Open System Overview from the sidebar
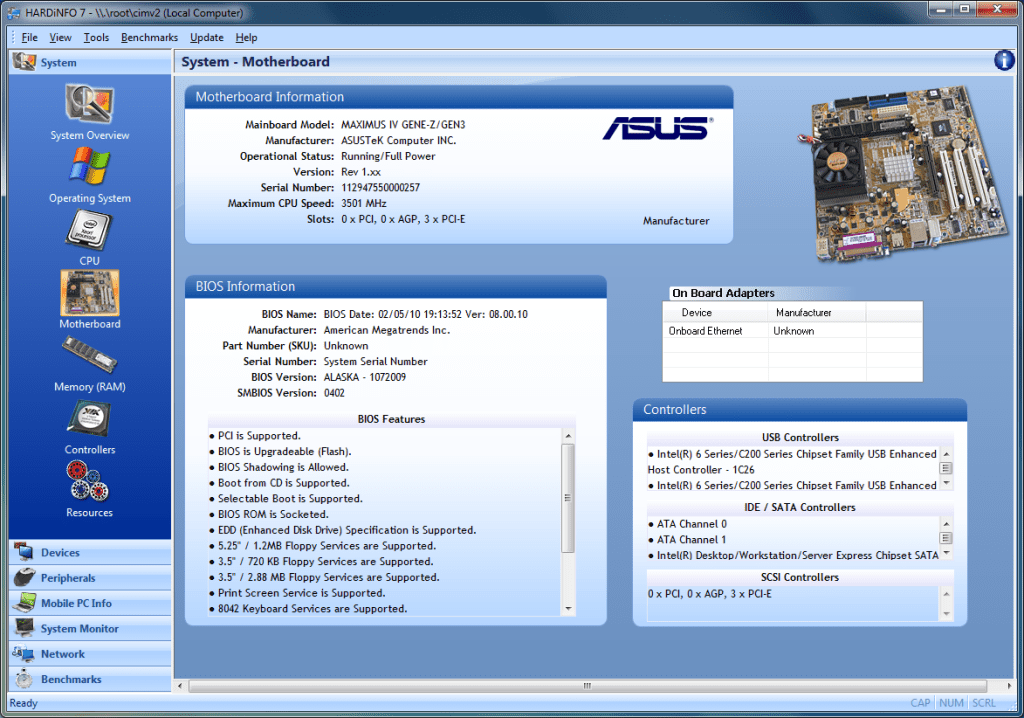Viewport: 1024px width, 718px height. [x=89, y=110]
